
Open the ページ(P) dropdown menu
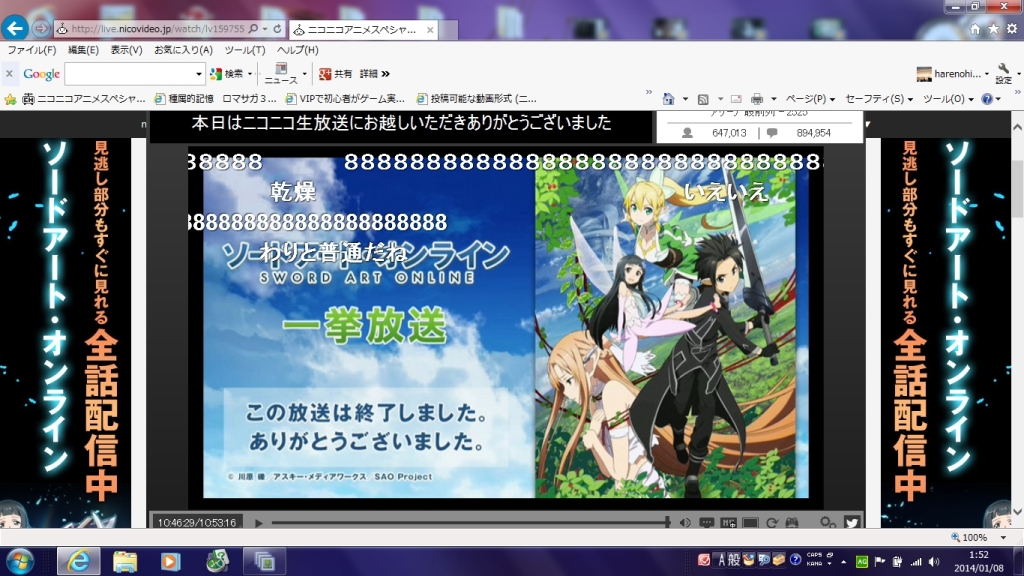pyautogui.click(x=810, y=99)
